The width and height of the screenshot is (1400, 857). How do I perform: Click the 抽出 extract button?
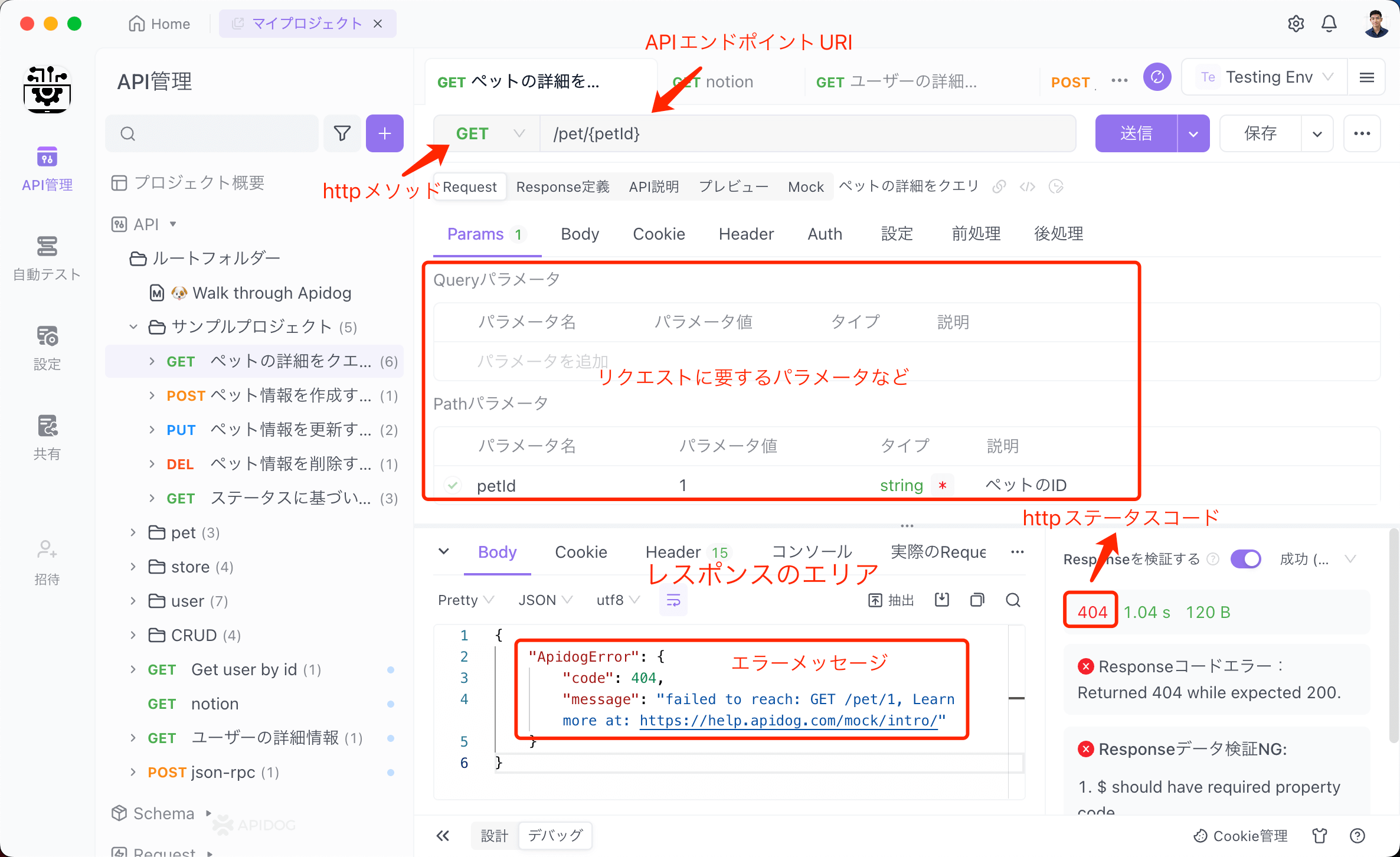tap(891, 600)
